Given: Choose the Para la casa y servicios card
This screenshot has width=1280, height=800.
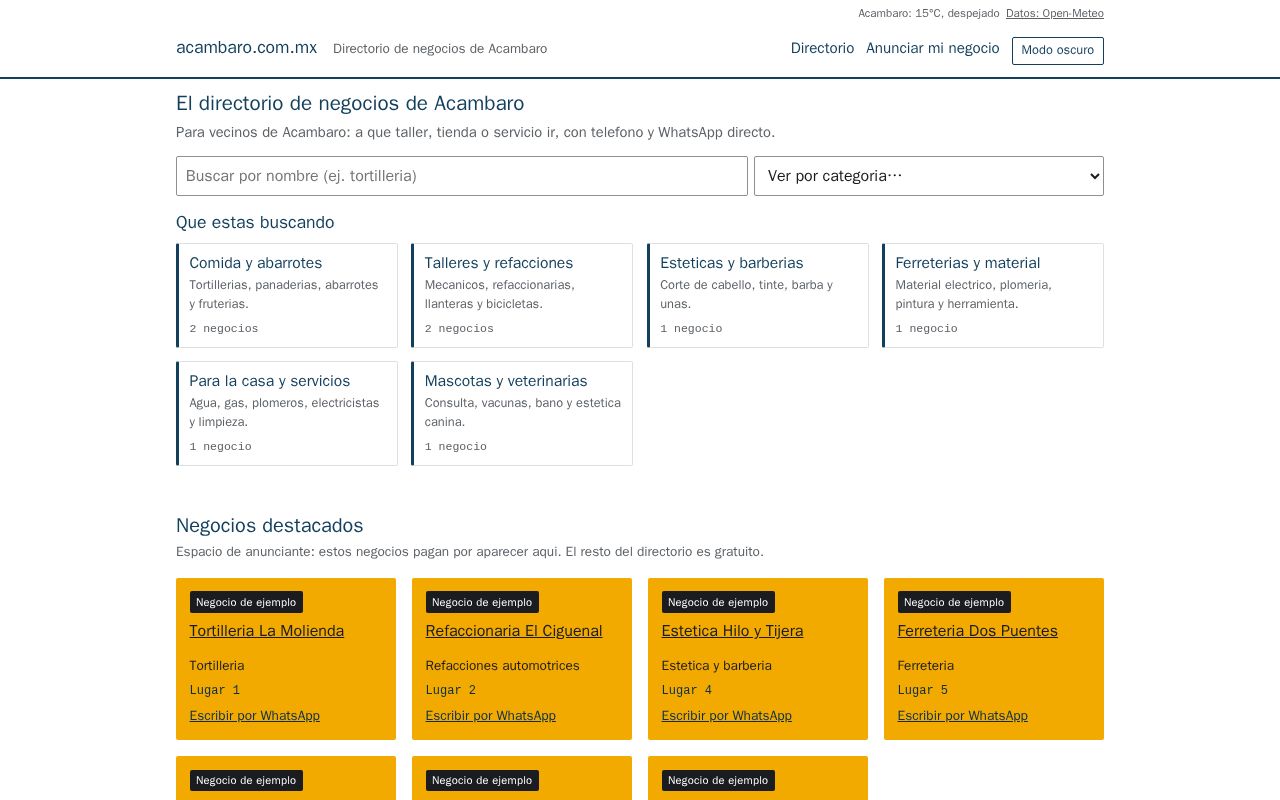Looking at the screenshot, I should point(287,413).
